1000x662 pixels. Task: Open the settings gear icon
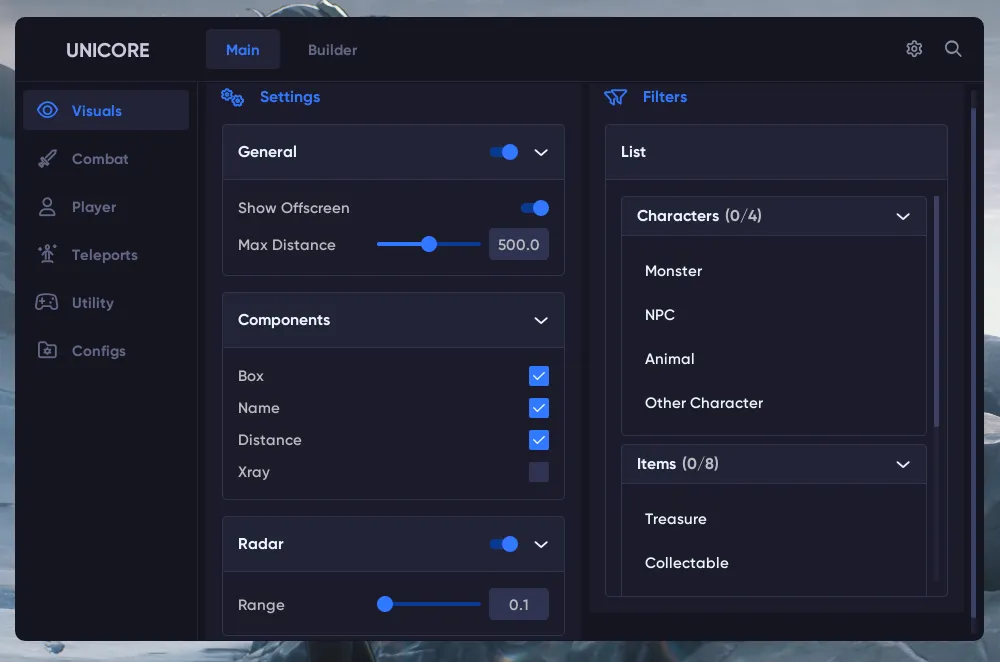tap(914, 49)
